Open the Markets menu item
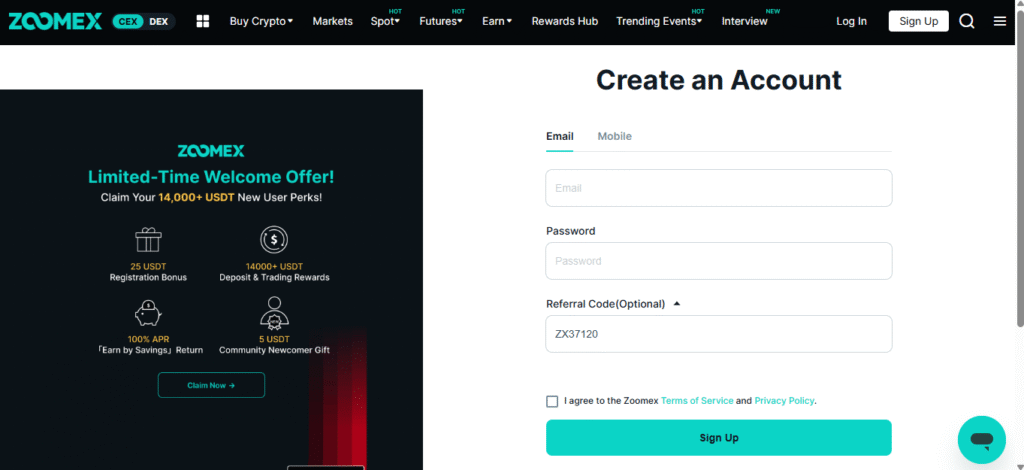The width and height of the screenshot is (1024, 470). [x=332, y=22]
